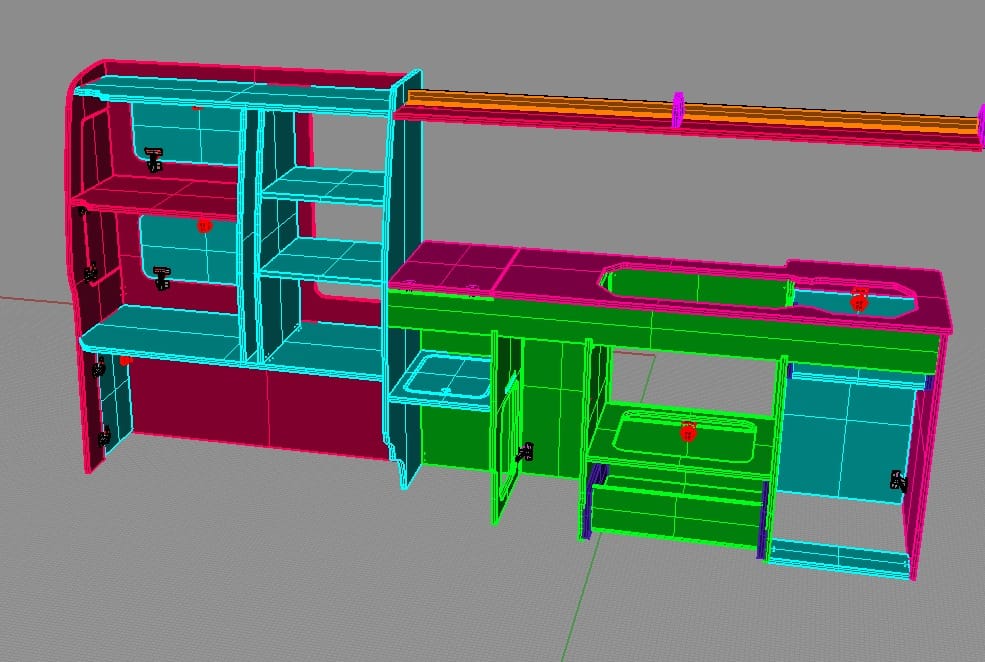The height and width of the screenshot is (662, 985).
Task: Select the black hinge on the open green door
Action: click(525, 452)
